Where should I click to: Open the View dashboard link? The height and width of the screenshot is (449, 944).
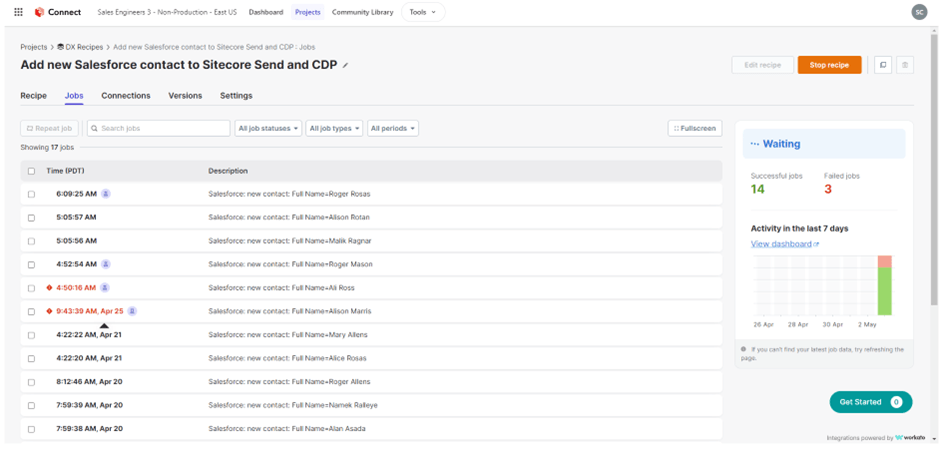[785, 244]
